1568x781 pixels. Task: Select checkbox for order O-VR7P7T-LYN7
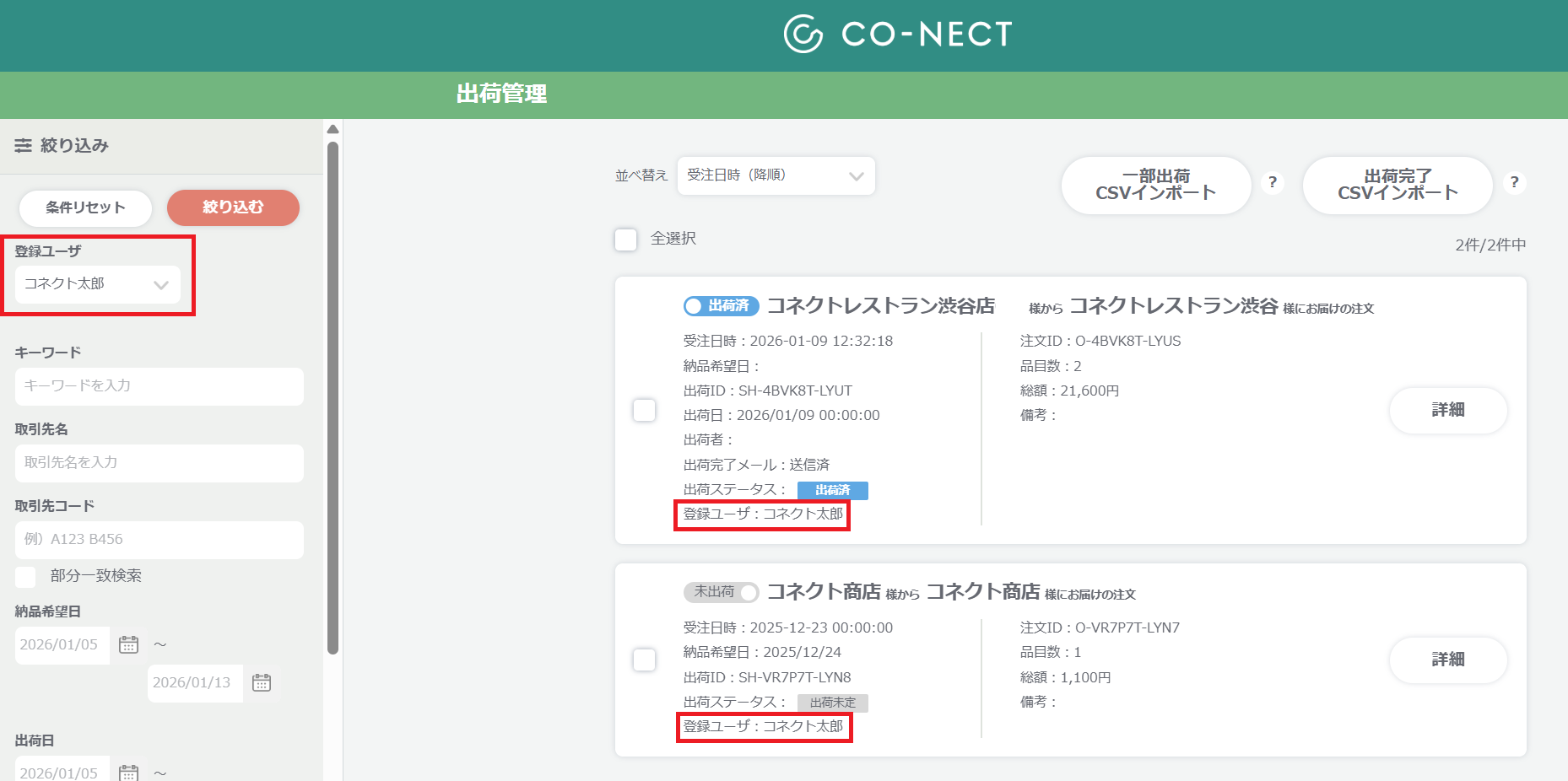click(x=644, y=660)
